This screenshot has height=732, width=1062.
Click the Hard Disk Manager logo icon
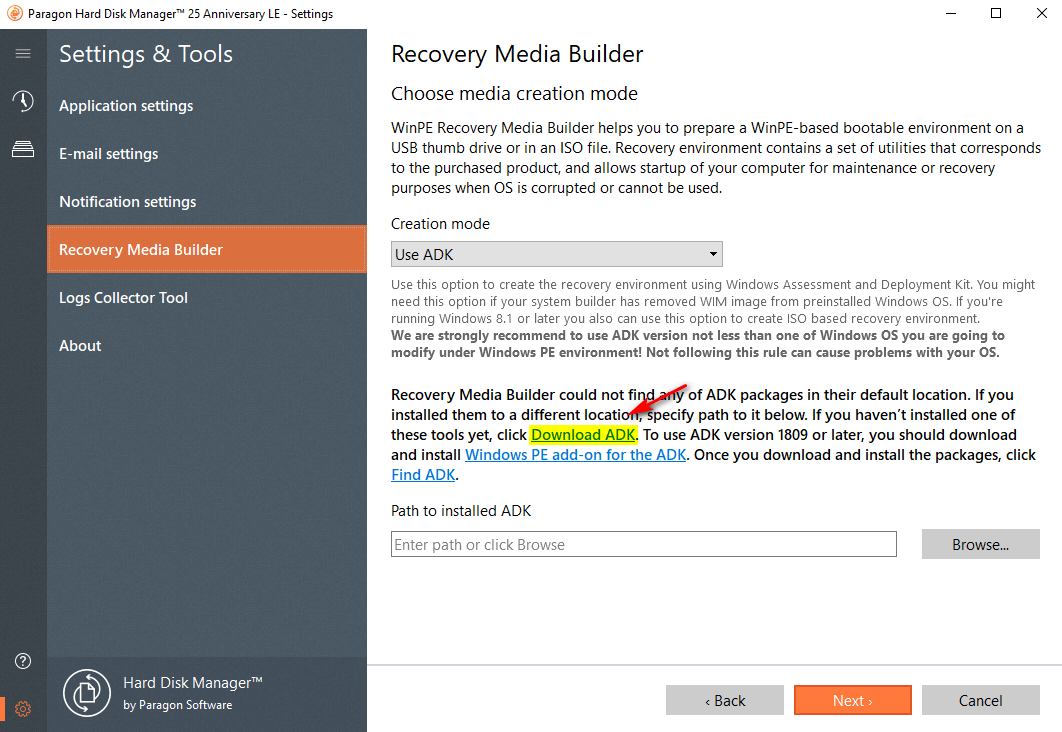(x=87, y=693)
